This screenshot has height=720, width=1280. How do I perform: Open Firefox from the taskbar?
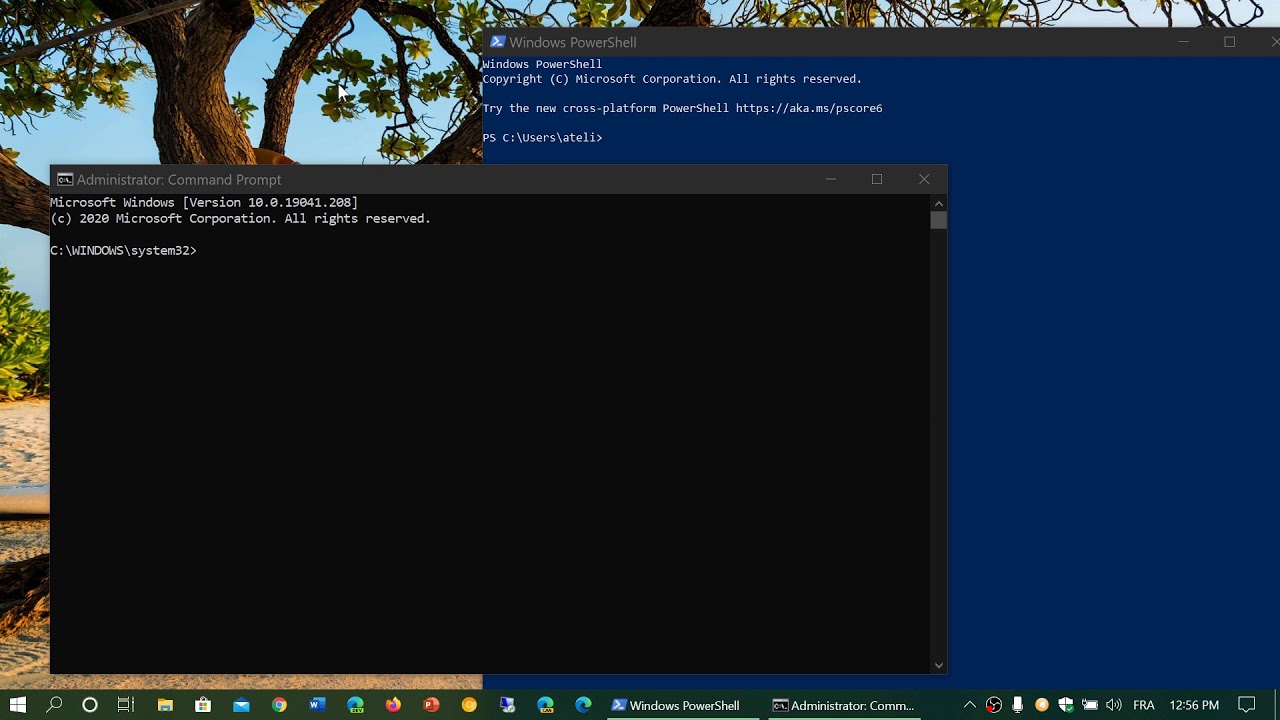(393, 705)
